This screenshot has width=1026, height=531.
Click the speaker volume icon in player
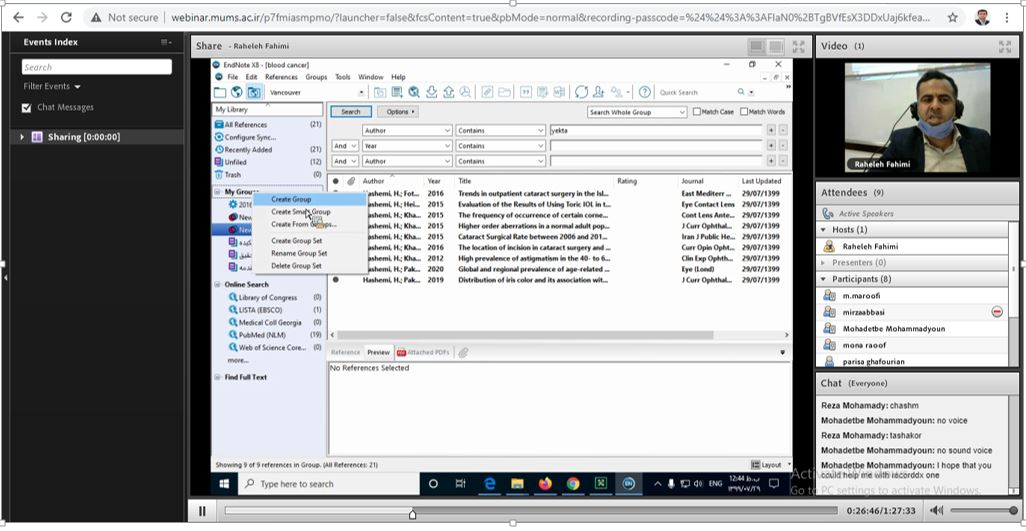coord(936,511)
